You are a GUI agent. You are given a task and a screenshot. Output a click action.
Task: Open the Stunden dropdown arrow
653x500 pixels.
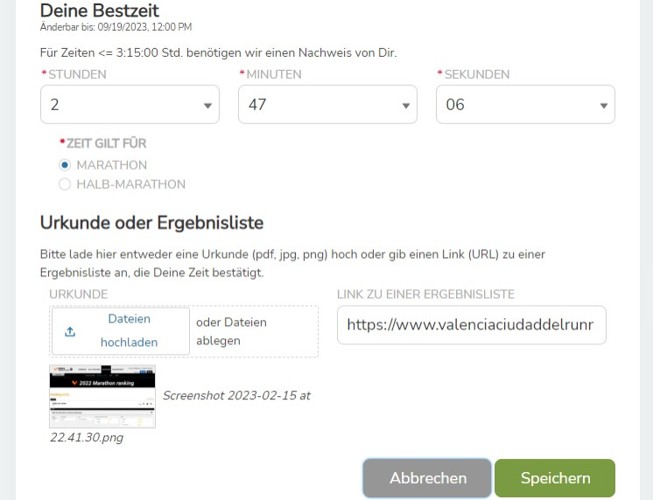click(207, 105)
